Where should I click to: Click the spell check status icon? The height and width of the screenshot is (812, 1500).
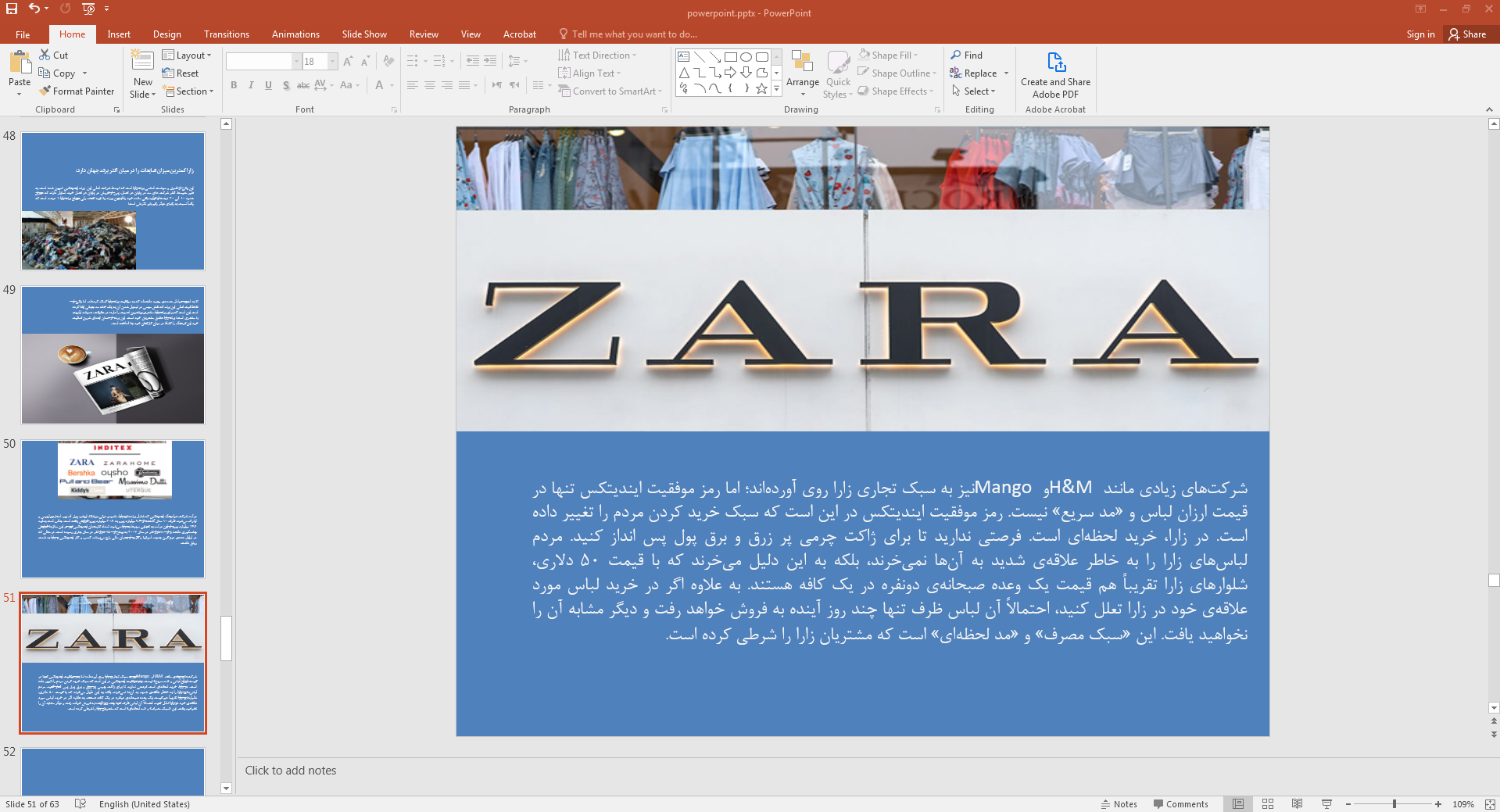tap(80, 804)
